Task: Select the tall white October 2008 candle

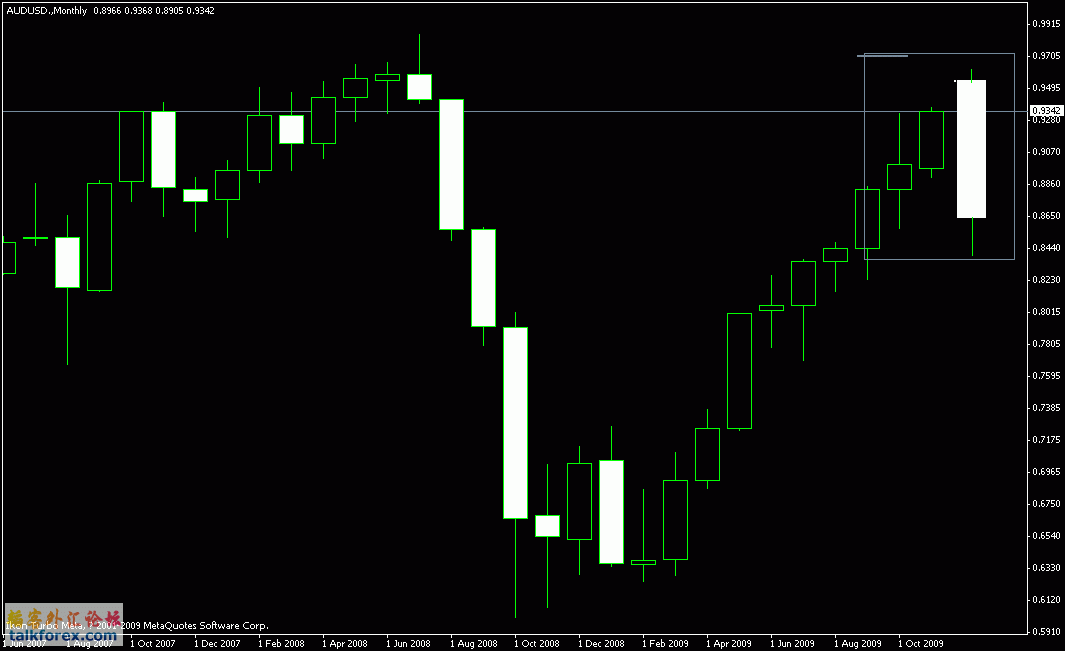Action: point(516,423)
